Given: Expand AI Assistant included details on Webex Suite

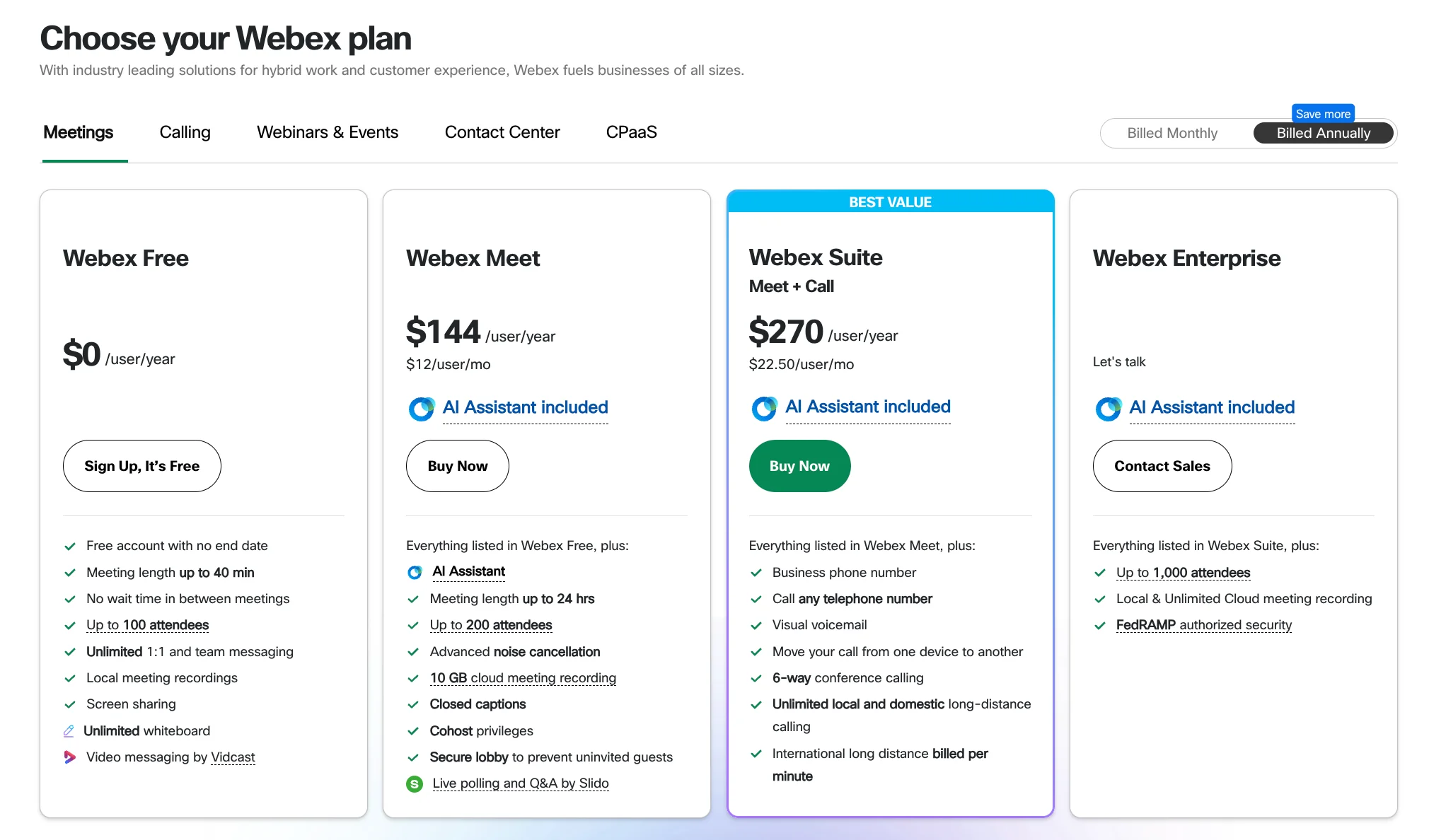Looking at the screenshot, I should [868, 407].
